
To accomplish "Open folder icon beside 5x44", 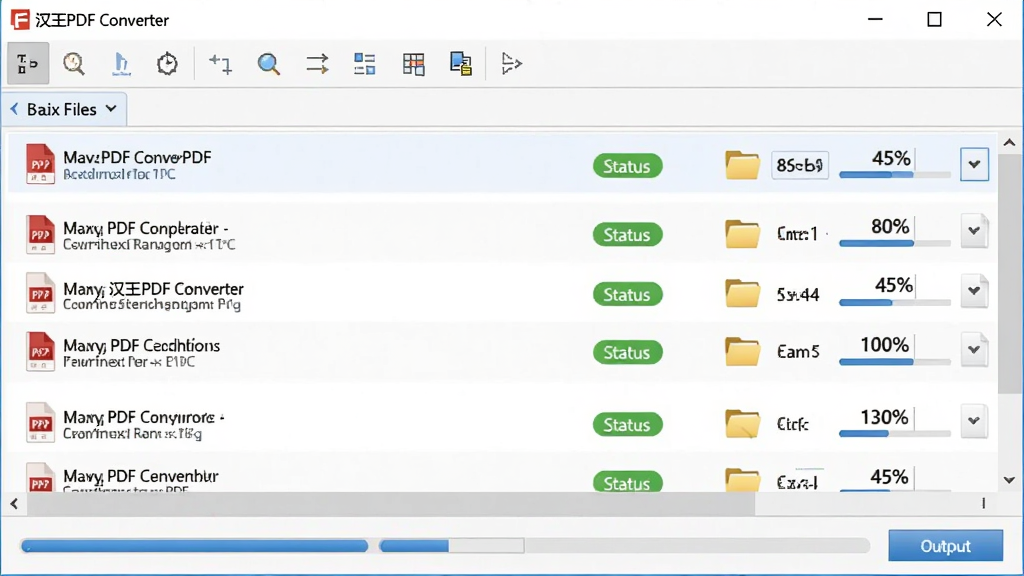I will click(743, 293).
